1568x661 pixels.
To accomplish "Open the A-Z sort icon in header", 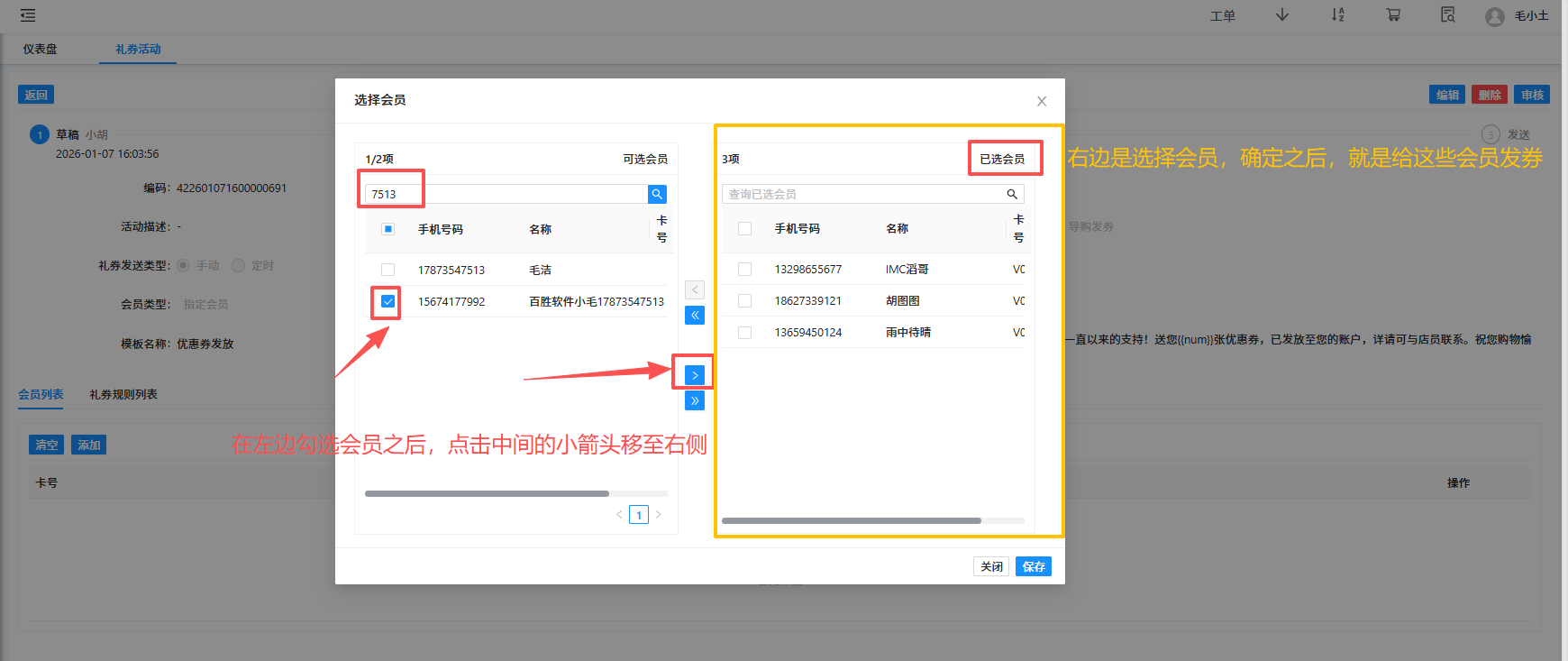I will tap(1337, 15).
